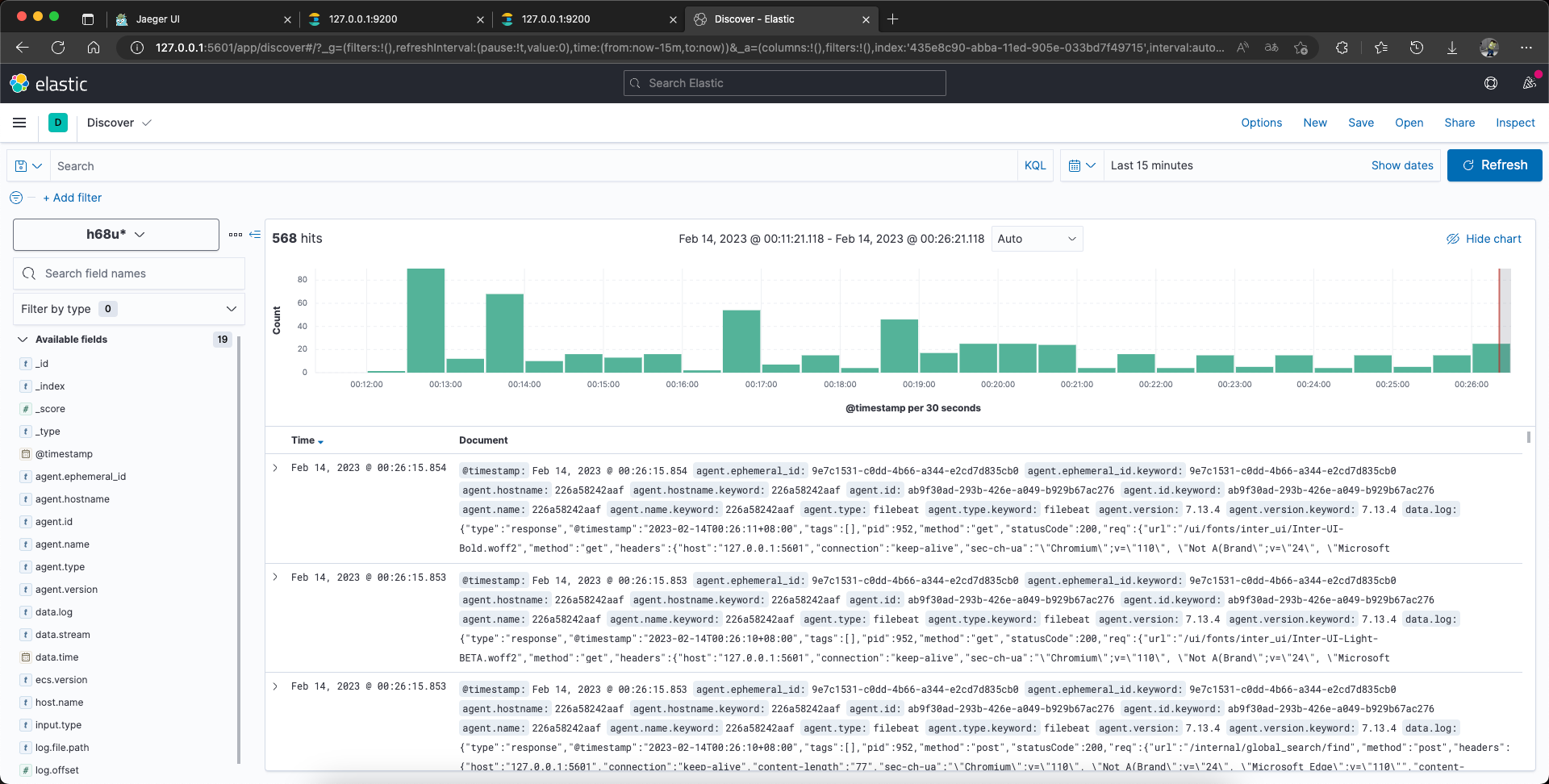Image resolution: width=1549 pixels, height=784 pixels.
Task: Click the green D space avatar
Action: point(58,123)
